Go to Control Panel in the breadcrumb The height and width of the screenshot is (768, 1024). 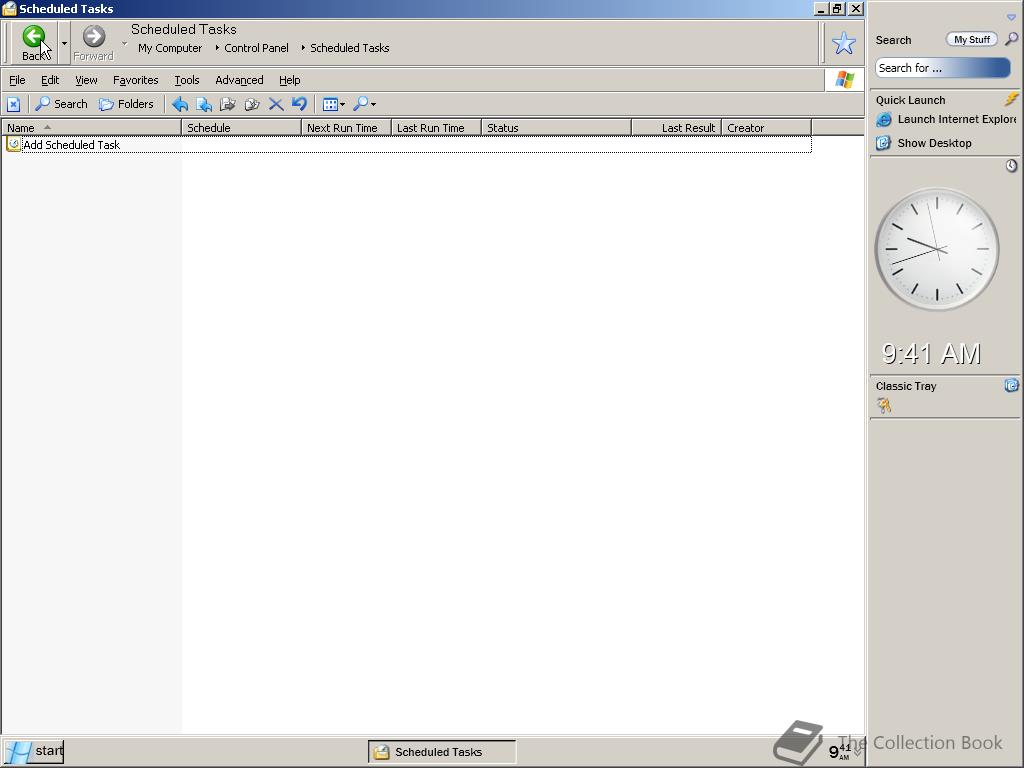(x=256, y=48)
